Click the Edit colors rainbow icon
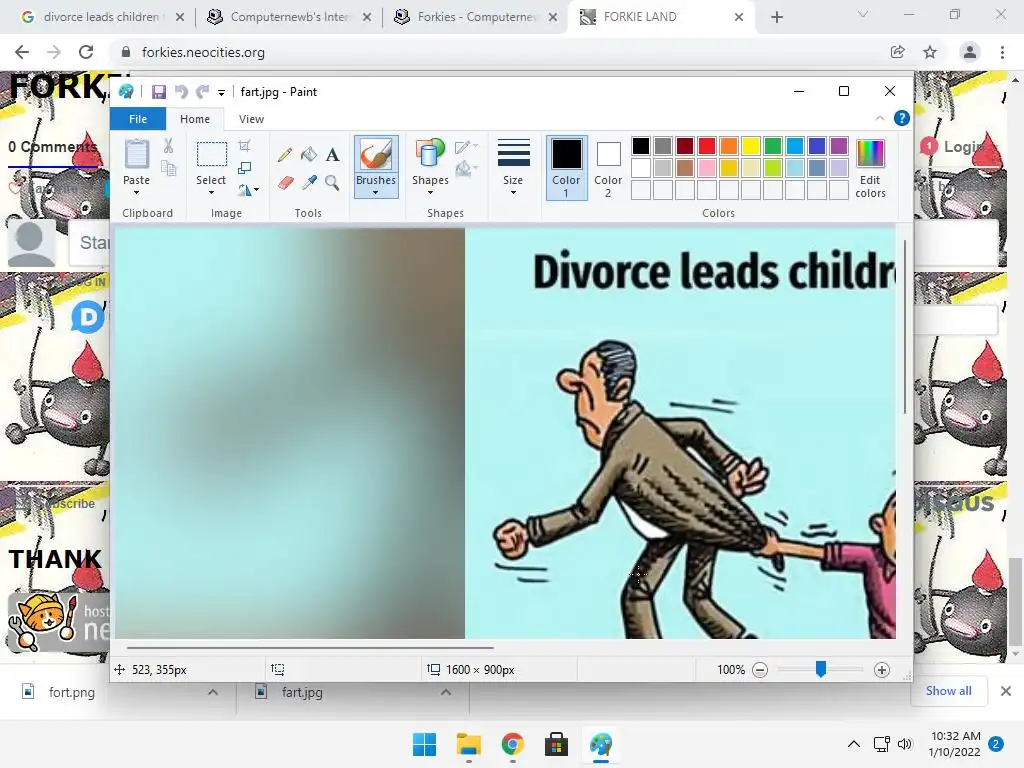 pyautogui.click(x=870, y=154)
